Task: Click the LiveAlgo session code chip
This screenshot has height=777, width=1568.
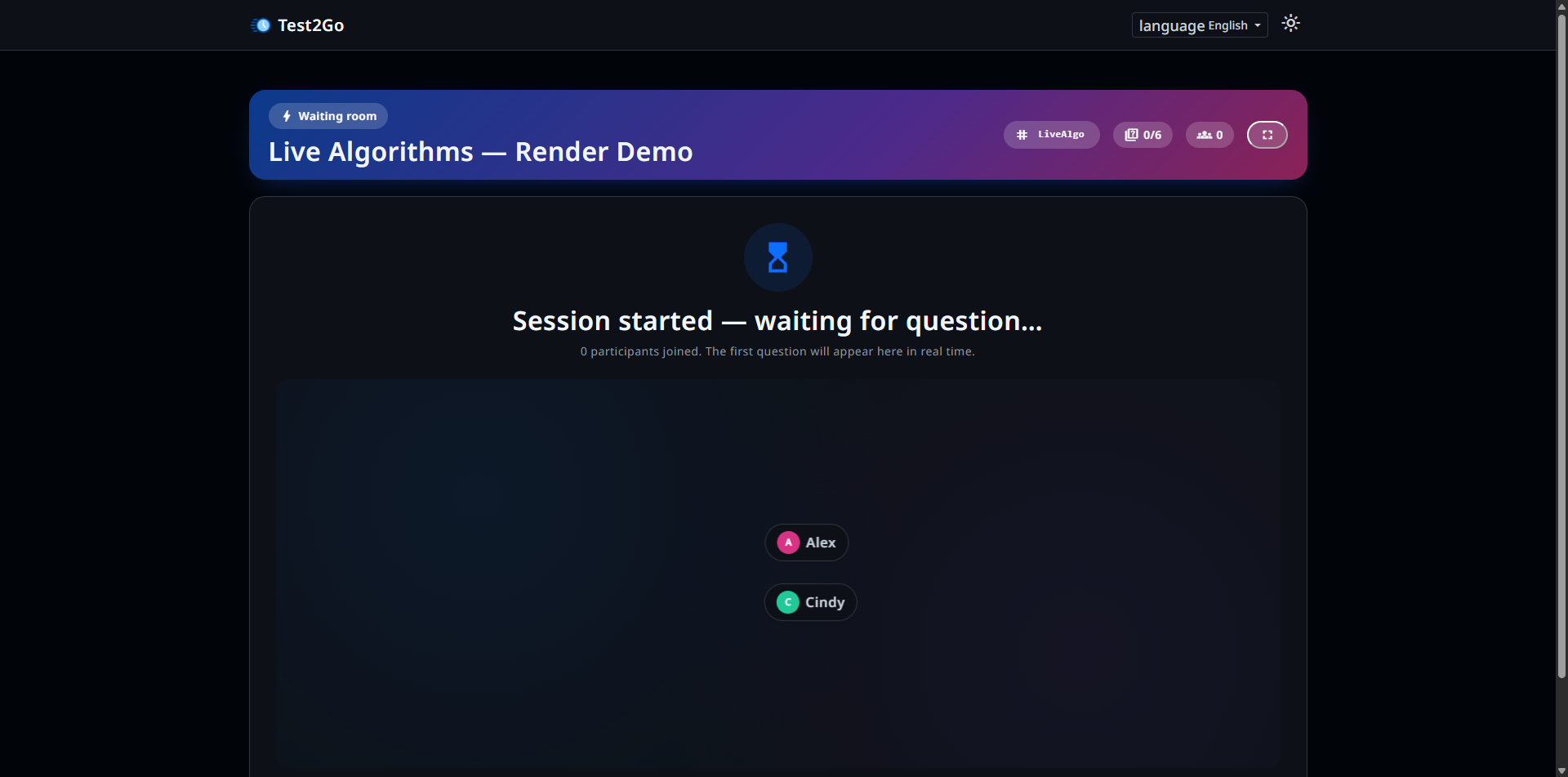Action: 1052,135
